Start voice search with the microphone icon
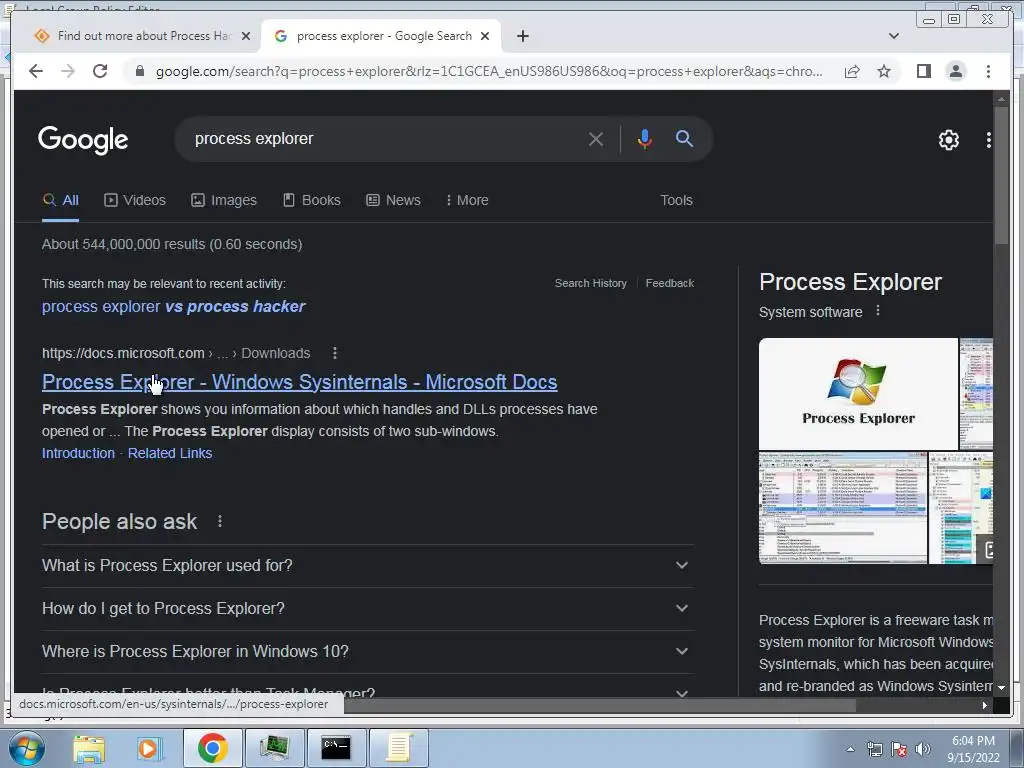The image size is (1024, 768). click(645, 139)
